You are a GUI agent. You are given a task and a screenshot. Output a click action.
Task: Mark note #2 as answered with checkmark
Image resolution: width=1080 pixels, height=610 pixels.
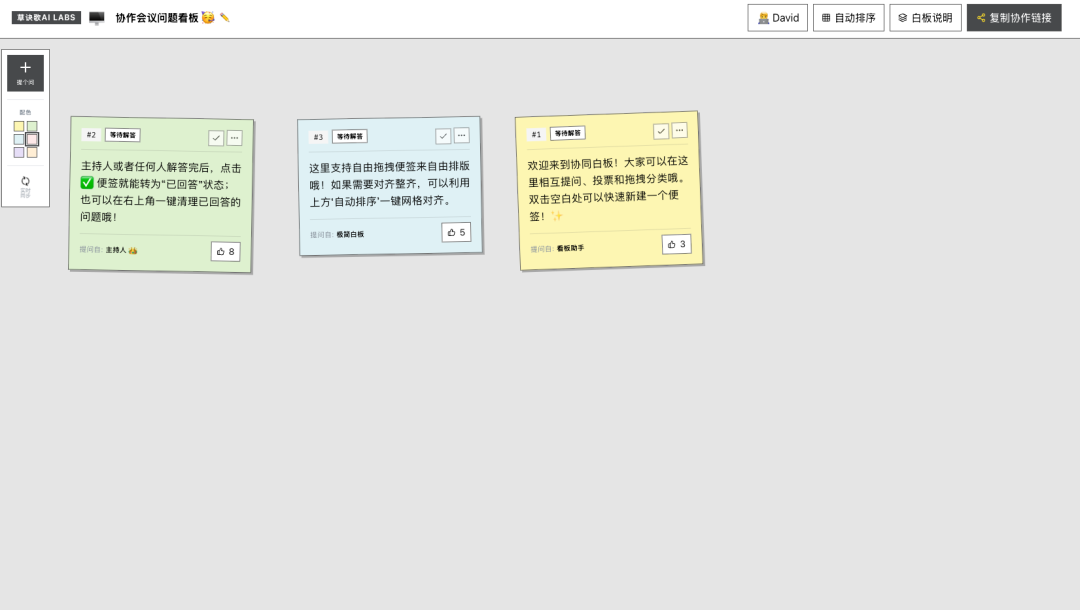[216, 138]
